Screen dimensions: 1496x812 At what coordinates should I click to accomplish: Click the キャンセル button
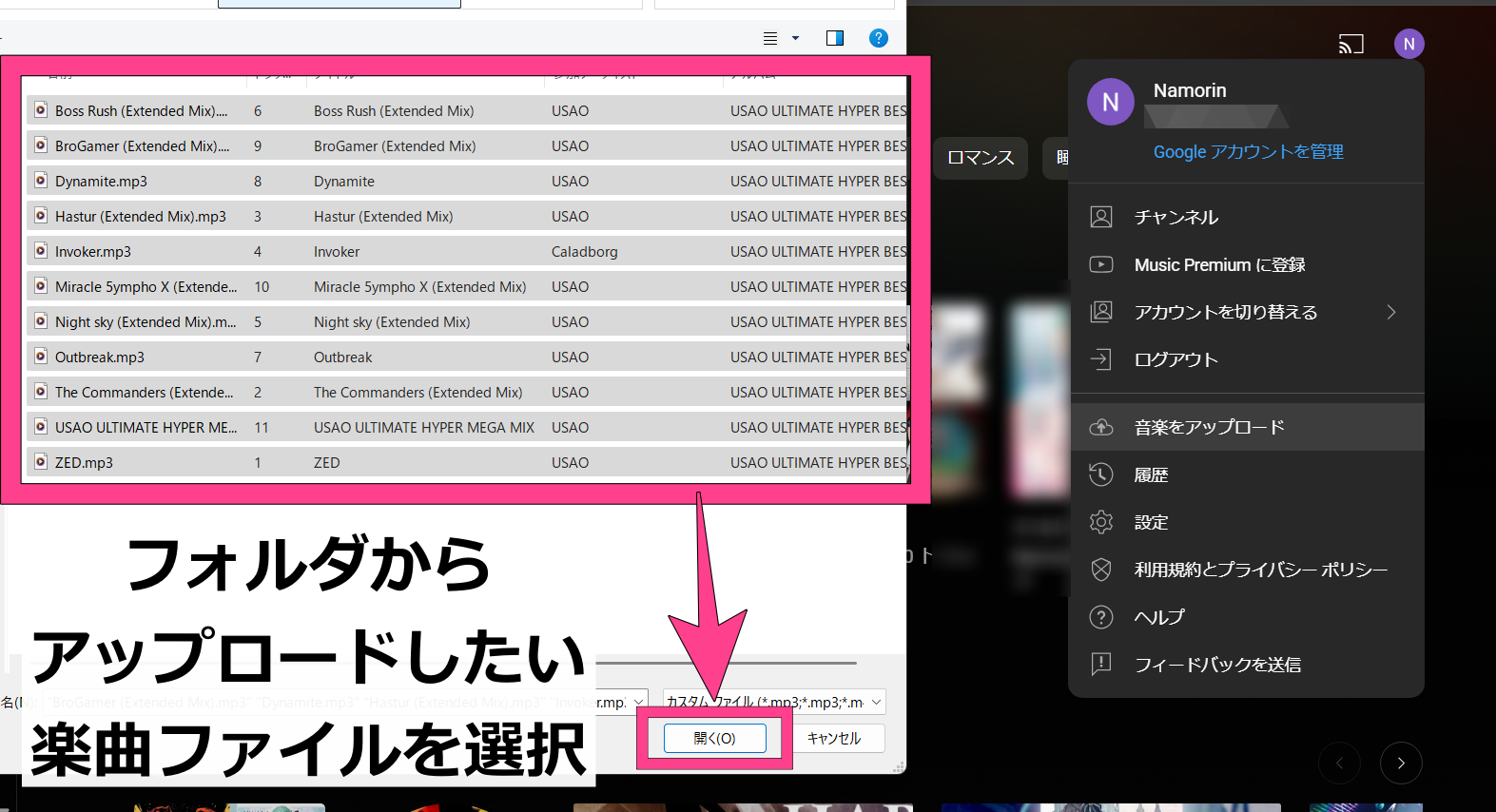click(834, 738)
